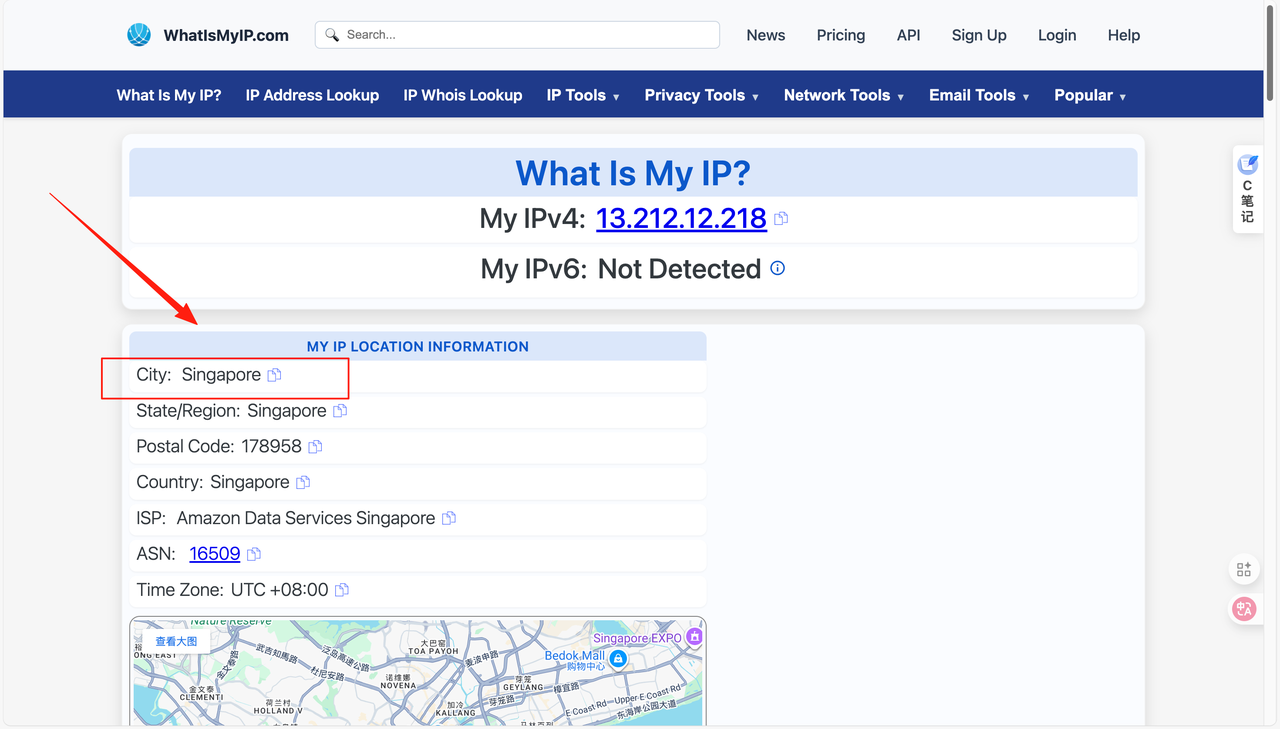Click the Sign Up link
Viewport: 1280px width, 729px height.
click(x=979, y=35)
